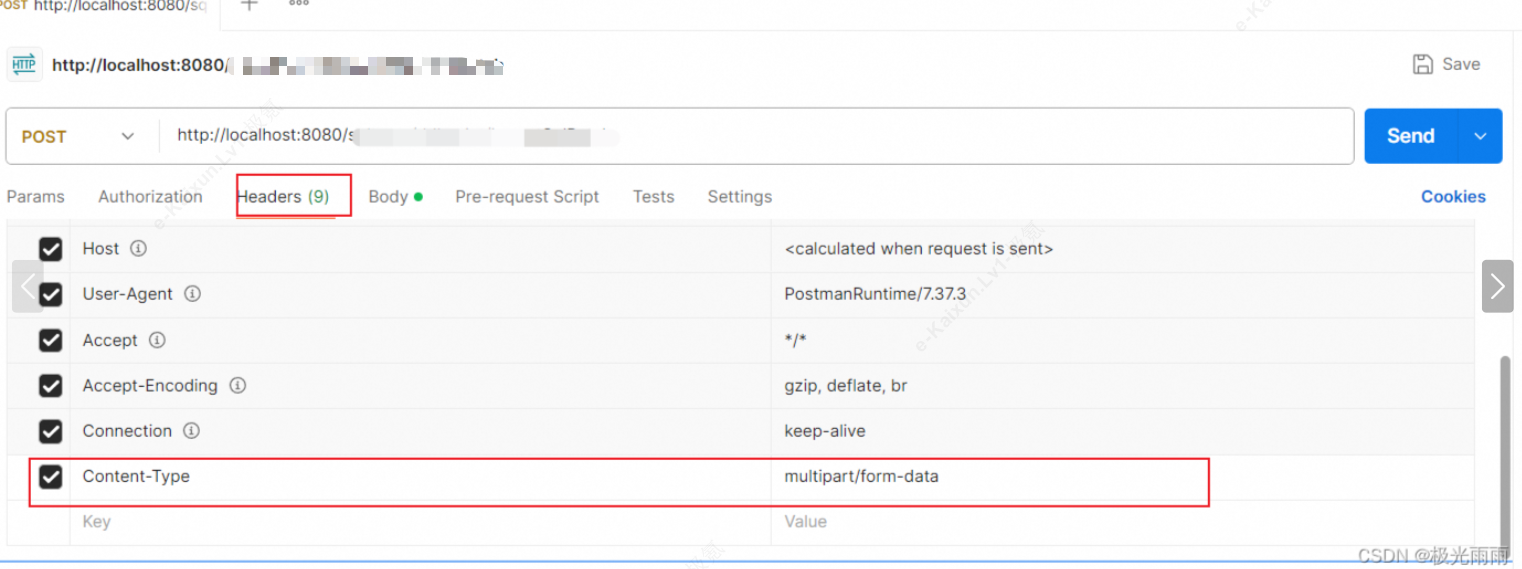1522x569 pixels.
Task: Open the Settings tab
Action: (739, 197)
